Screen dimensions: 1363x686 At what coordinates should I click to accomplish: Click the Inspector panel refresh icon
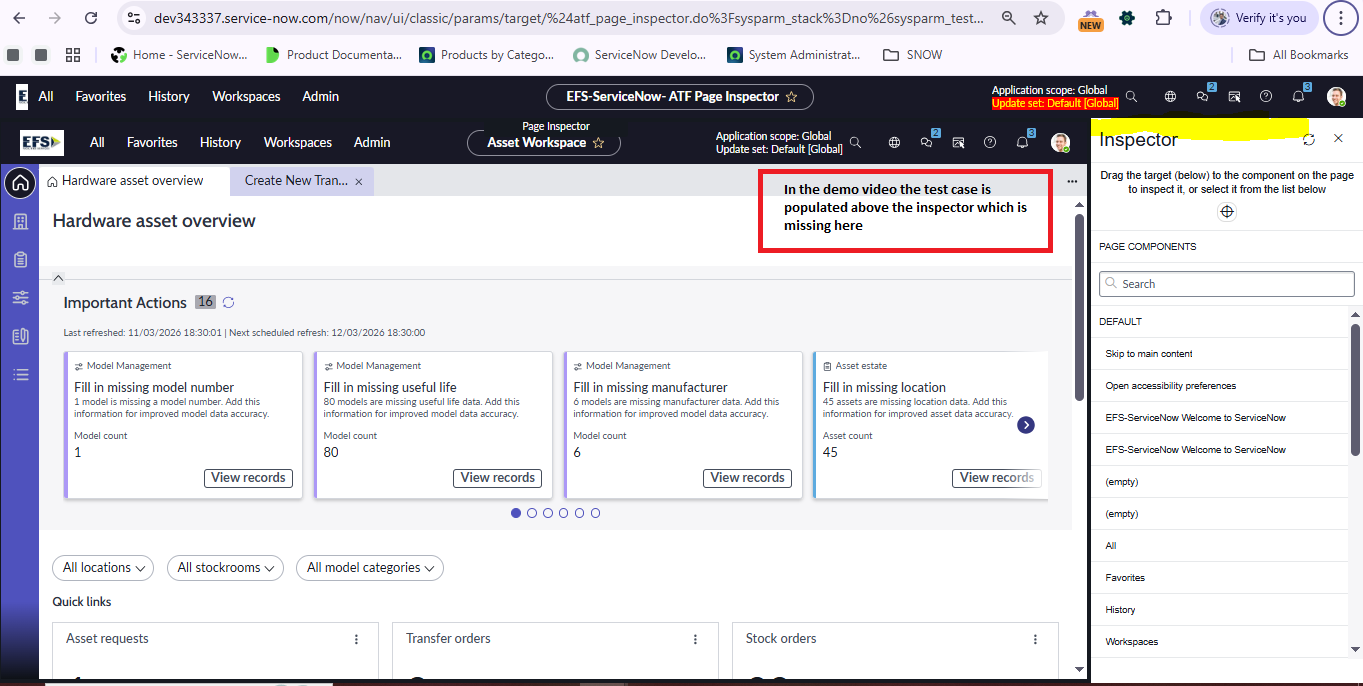(x=1309, y=140)
